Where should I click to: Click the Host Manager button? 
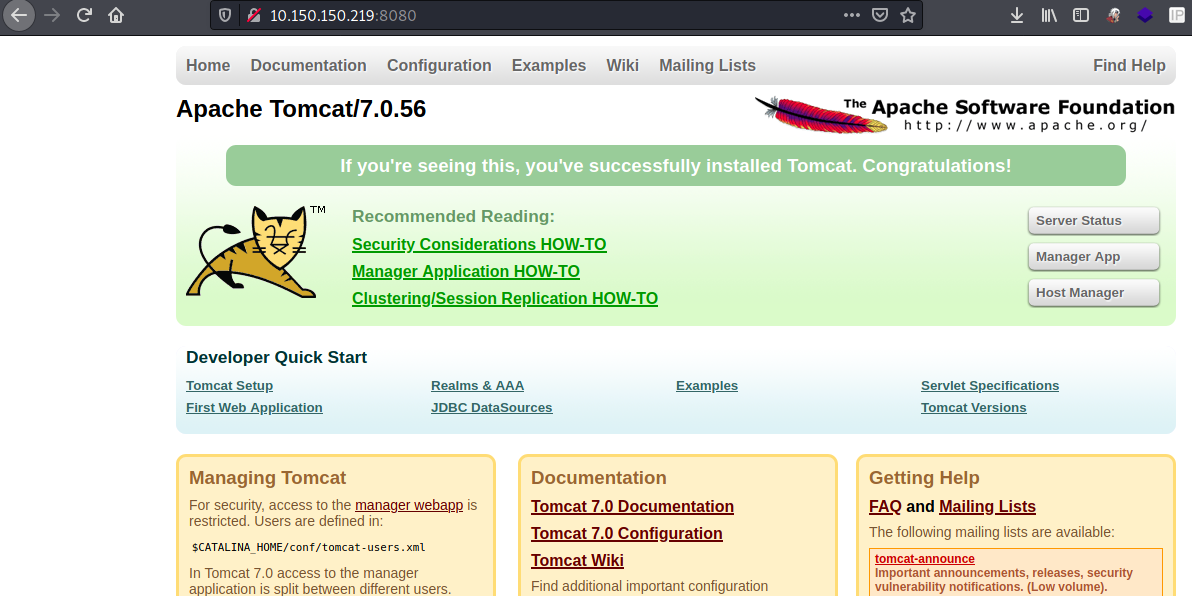(1093, 293)
